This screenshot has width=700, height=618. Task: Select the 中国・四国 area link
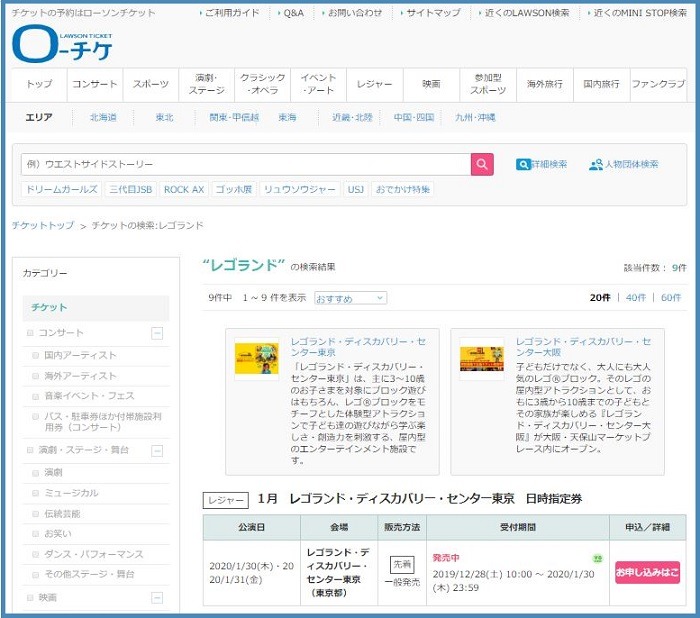tap(414, 117)
